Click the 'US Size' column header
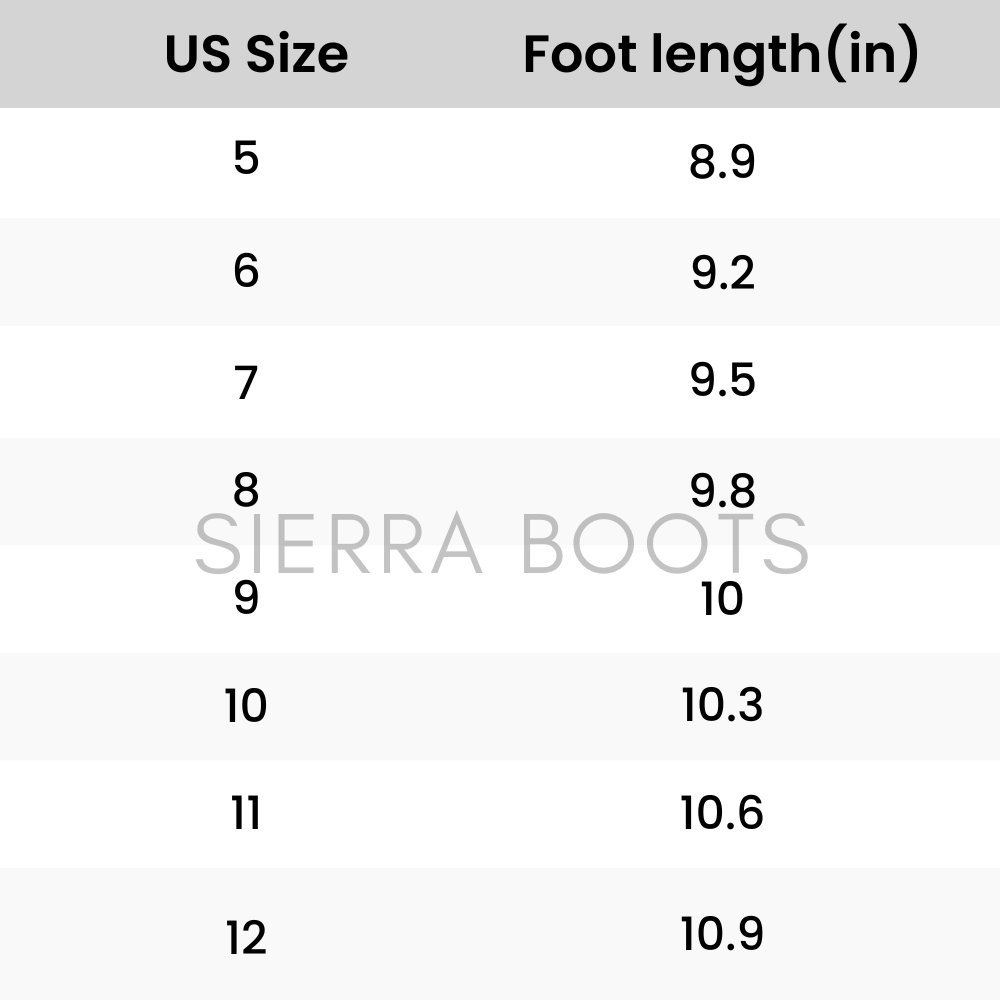 256,54
